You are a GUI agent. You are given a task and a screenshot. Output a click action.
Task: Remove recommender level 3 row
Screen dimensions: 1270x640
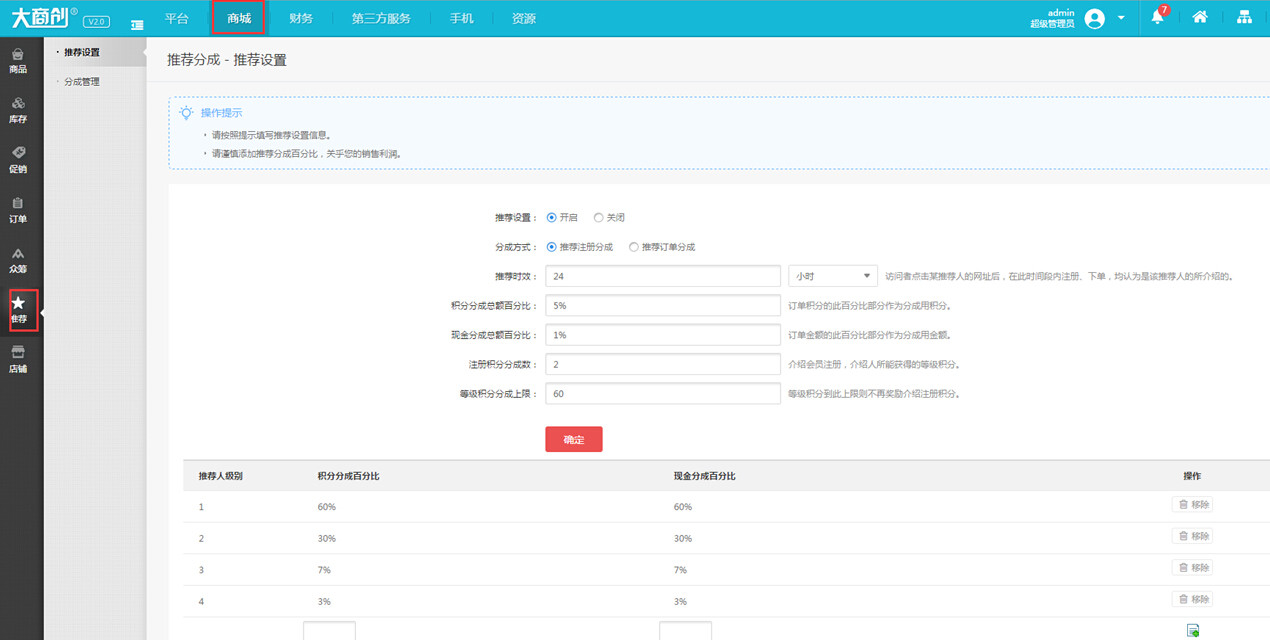1192,567
